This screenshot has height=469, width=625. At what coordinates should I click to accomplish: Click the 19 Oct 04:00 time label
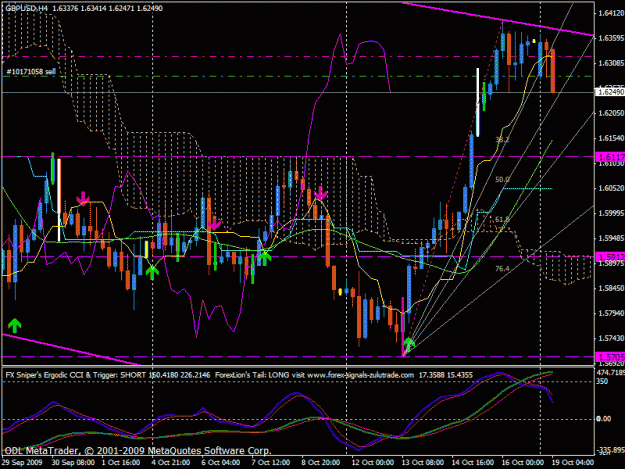[572, 463]
